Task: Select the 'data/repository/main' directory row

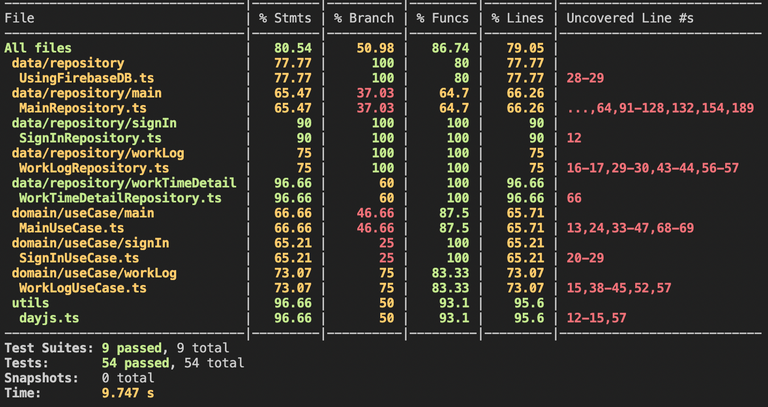Action: tap(87, 93)
